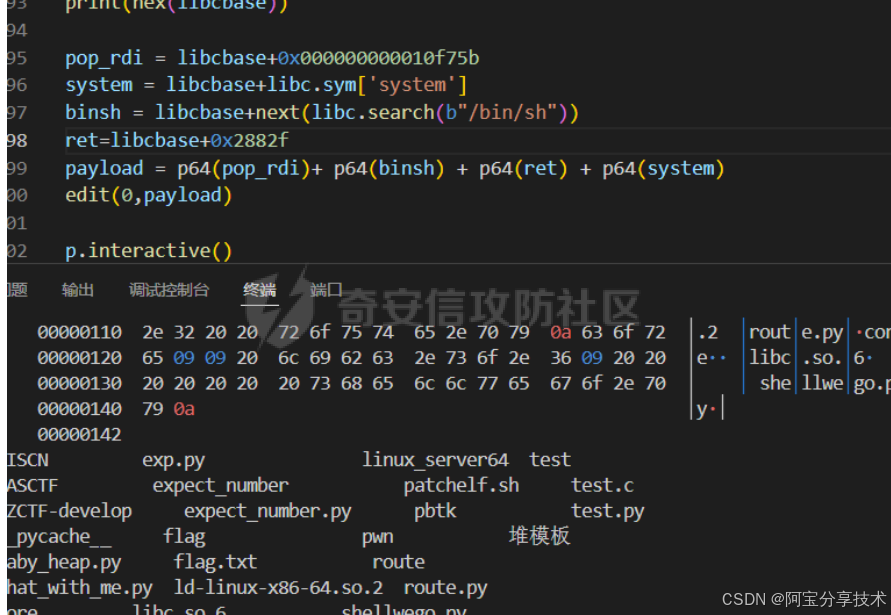Screen dimensions: 891x615
Task: Click hexdump offset 00000142
Action: click(x=80, y=434)
